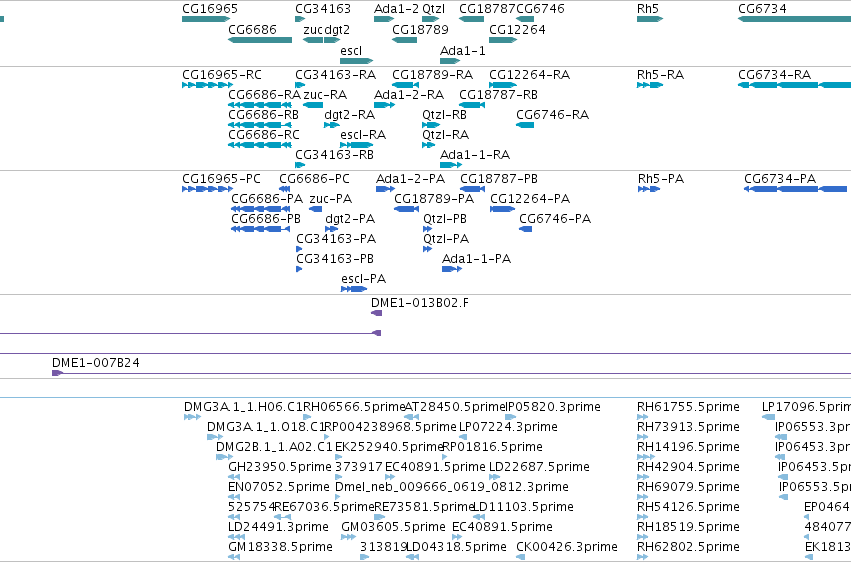851x562 pixels.
Task: Click the DME1-007B24 clone label
Action: coord(96,362)
